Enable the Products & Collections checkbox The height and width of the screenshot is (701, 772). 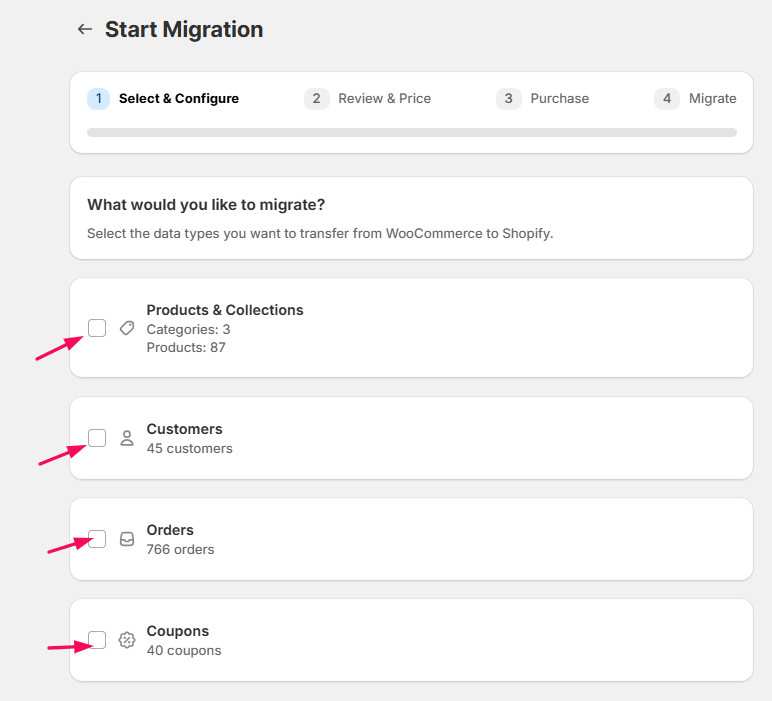point(97,328)
